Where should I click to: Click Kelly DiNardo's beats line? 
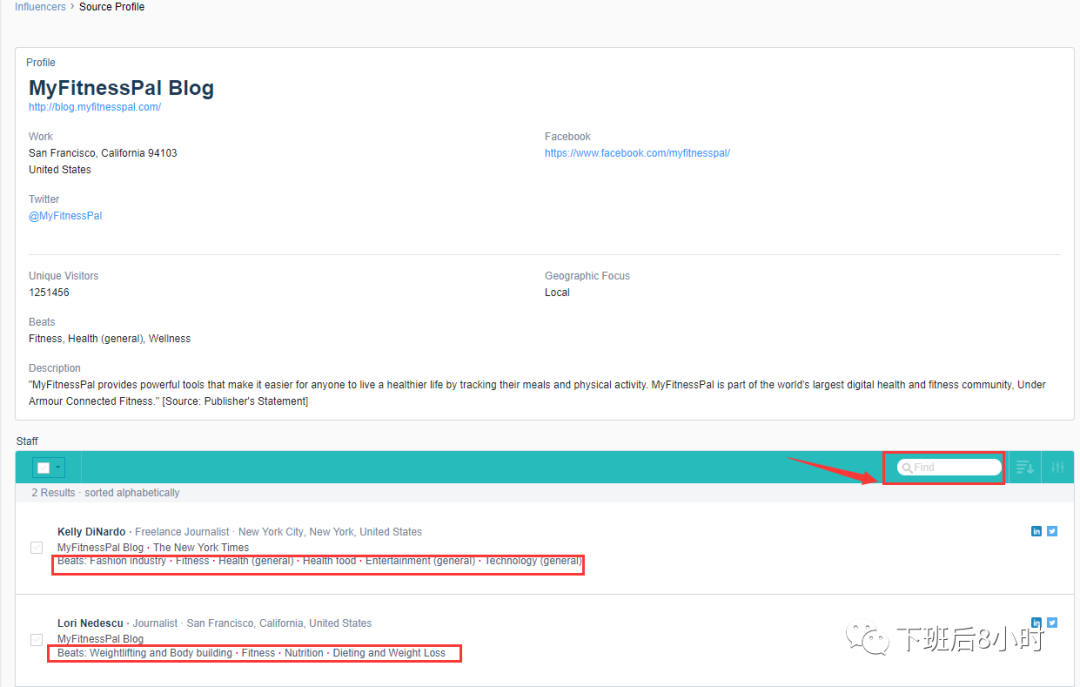pyautogui.click(x=319, y=561)
